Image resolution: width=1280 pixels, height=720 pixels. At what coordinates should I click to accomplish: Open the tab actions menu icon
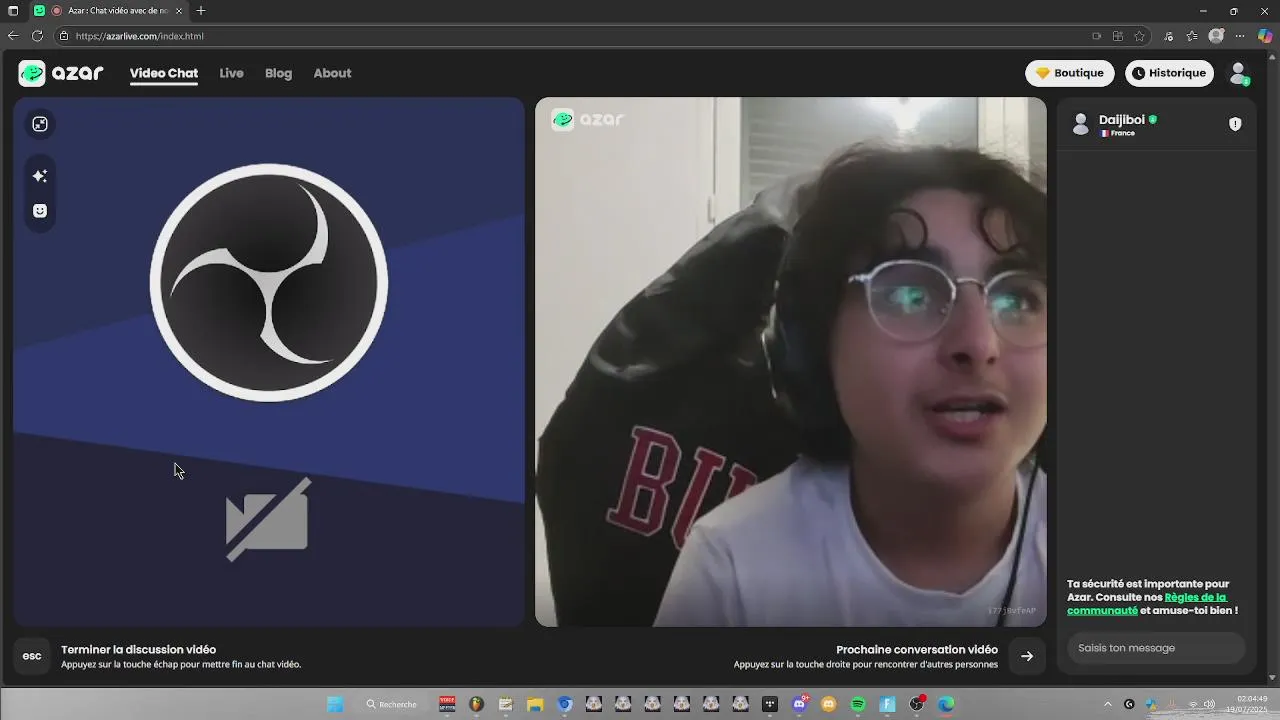[x=13, y=11]
